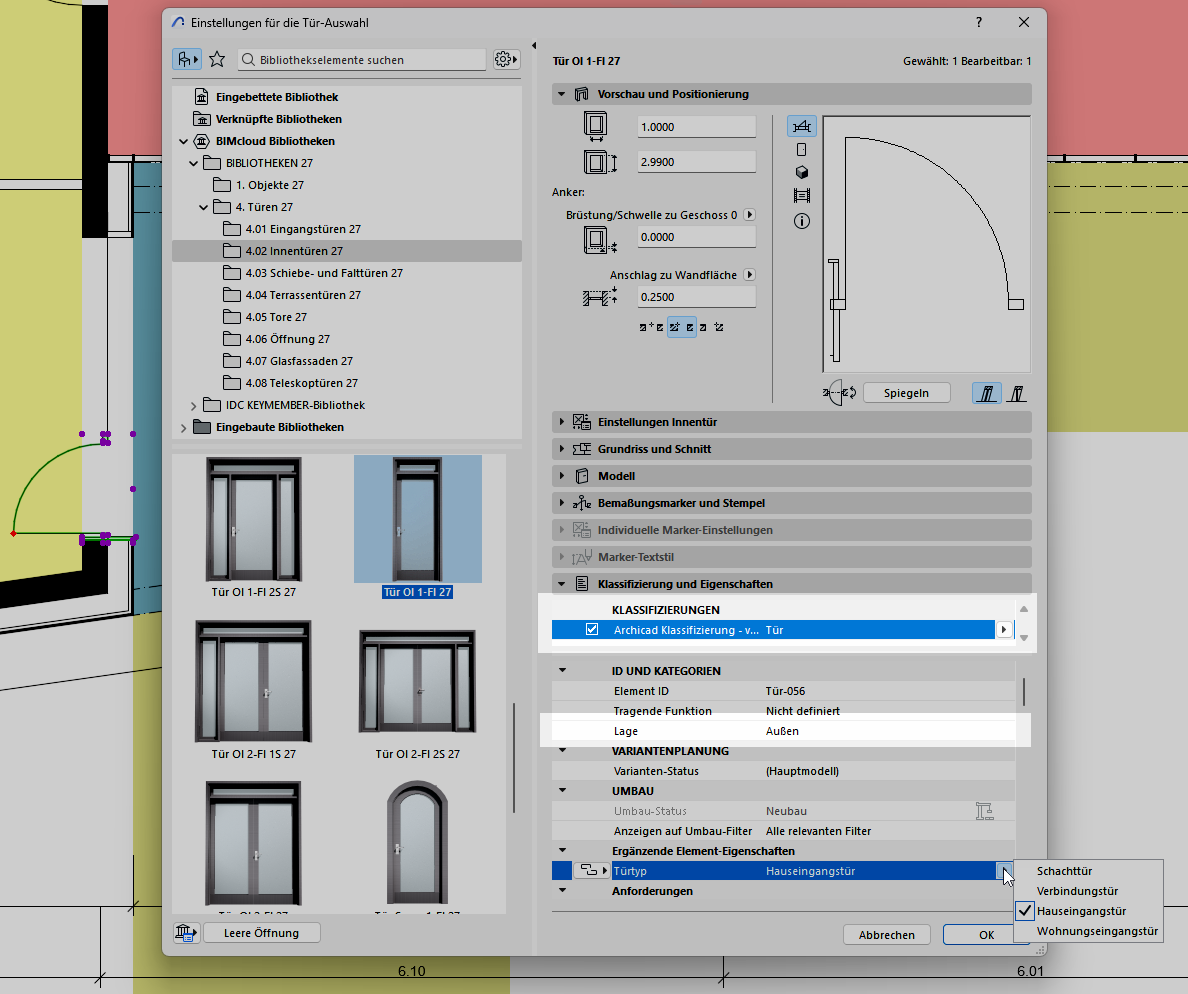Uncheck Archicad Klassifizierung checkbox
This screenshot has height=994, width=1188.
pos(592,630)
